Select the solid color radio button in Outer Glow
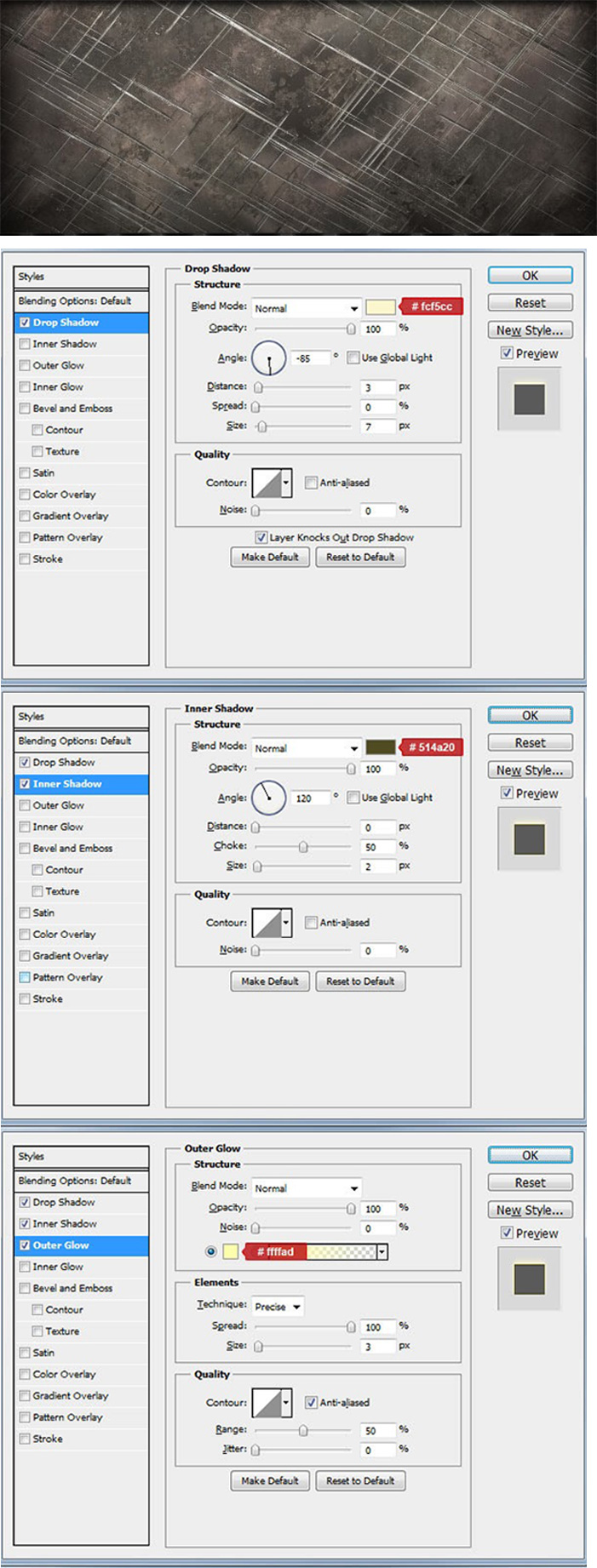 (x=211, y=1251)
